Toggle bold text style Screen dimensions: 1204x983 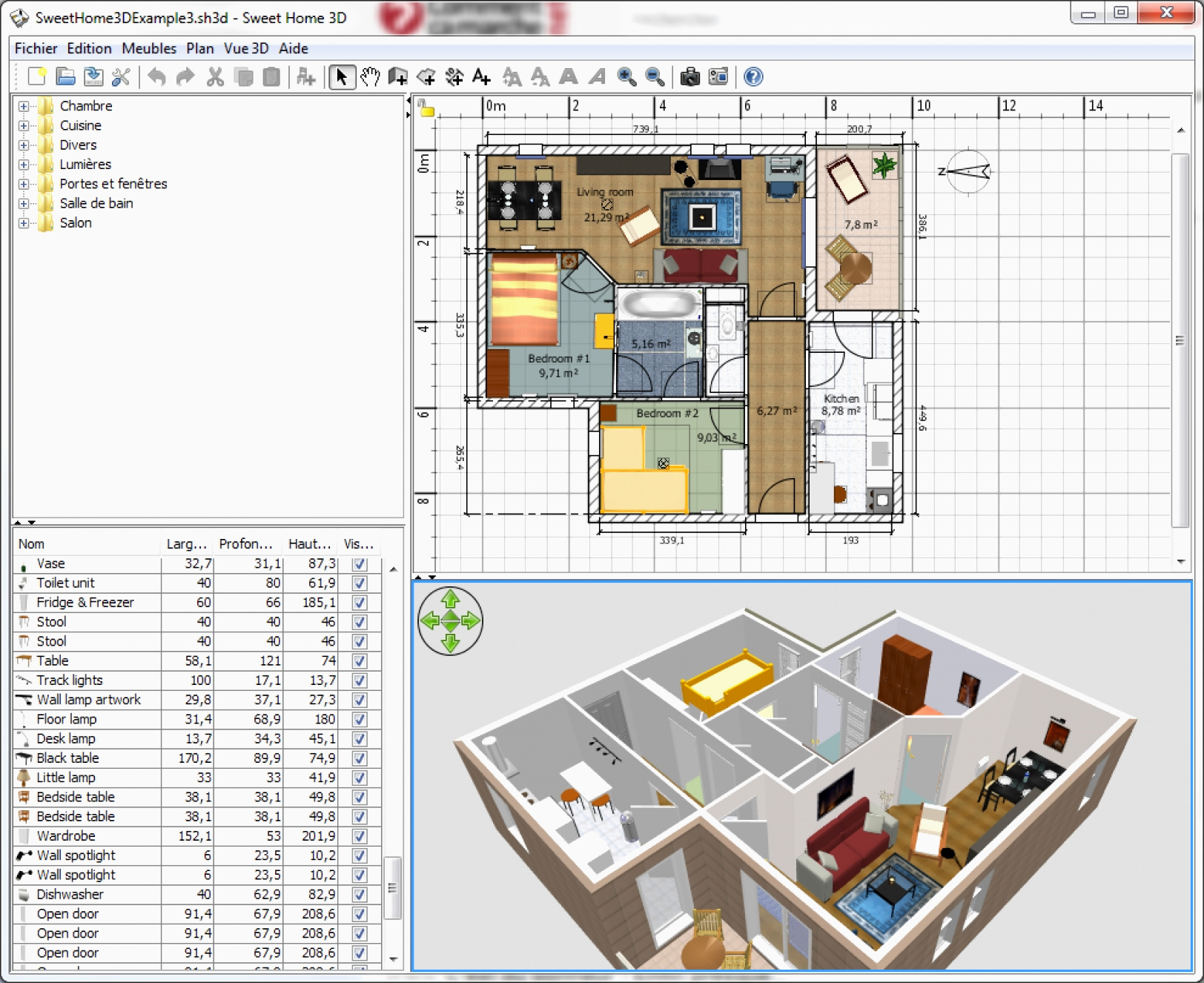[569, 76]
